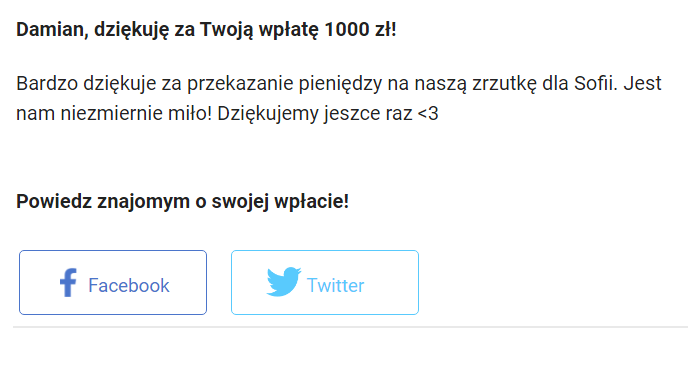
Task: Click the 'Facebook' label text
Action: click(128, 285)
